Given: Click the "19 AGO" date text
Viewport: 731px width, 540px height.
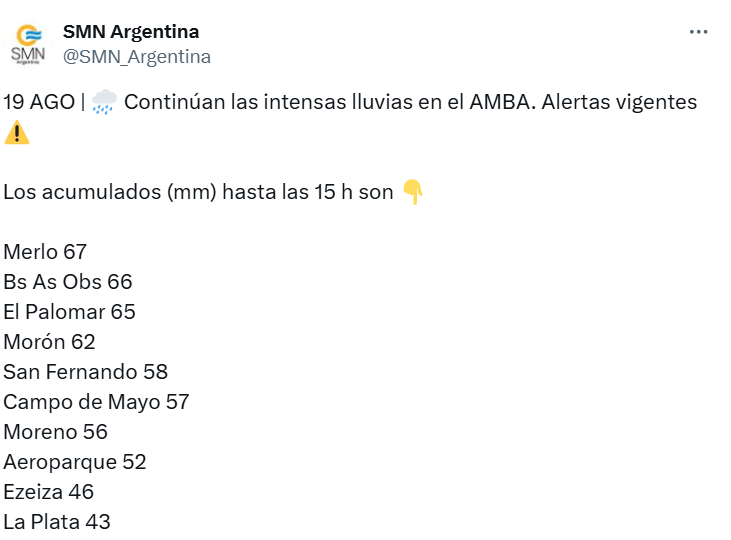Looking at the screenshot, I should (x=38, y=102).
